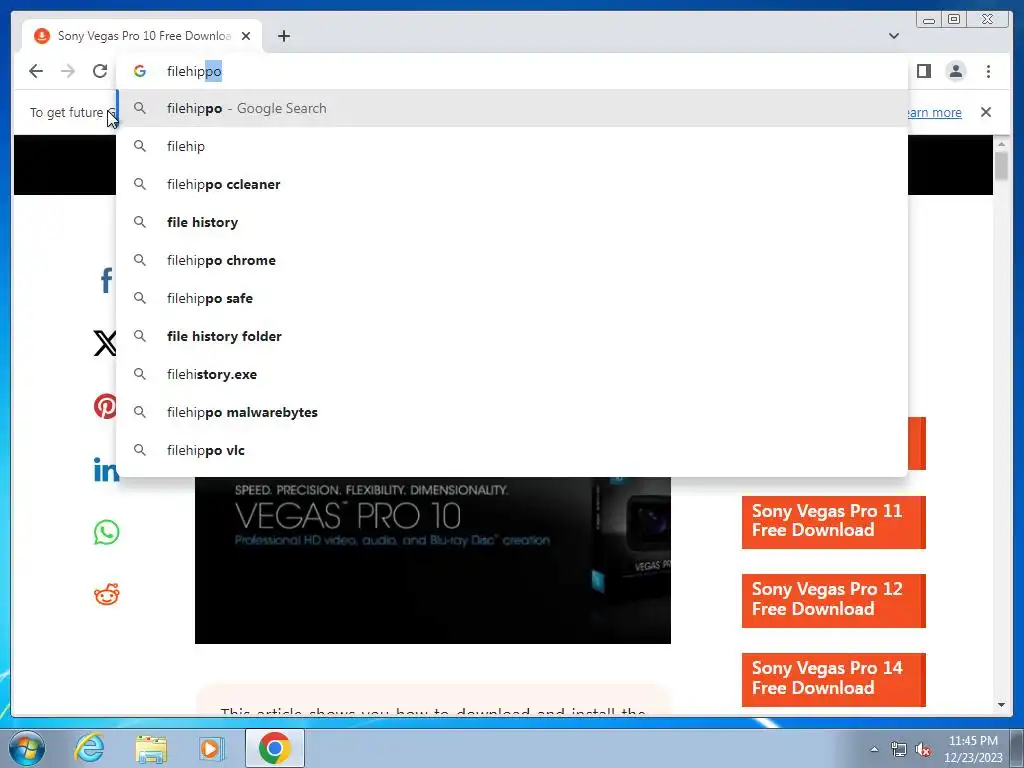Toggle the Chrome side panel
Image resolution: width=1024 pixels, height=768 pixels.
tap(923, 71)
